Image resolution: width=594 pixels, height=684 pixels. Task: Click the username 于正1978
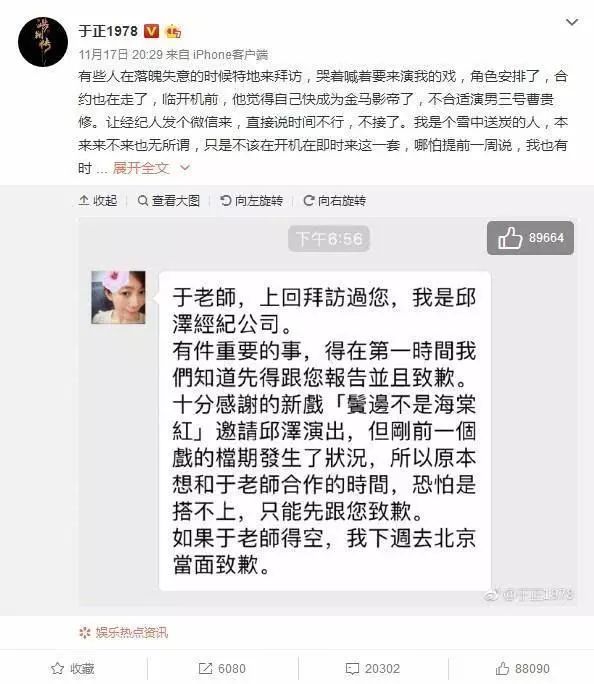tap(108, 31)
